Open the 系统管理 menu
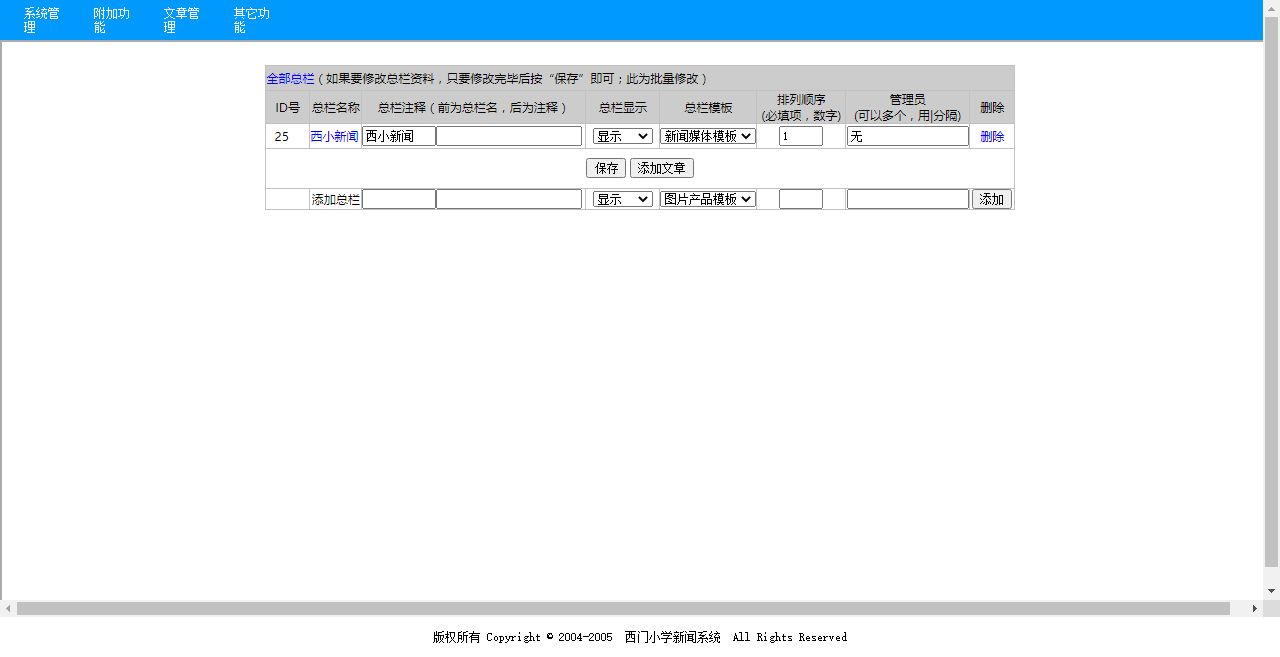Screen dimensions: 1280x657 coord(42,20)
